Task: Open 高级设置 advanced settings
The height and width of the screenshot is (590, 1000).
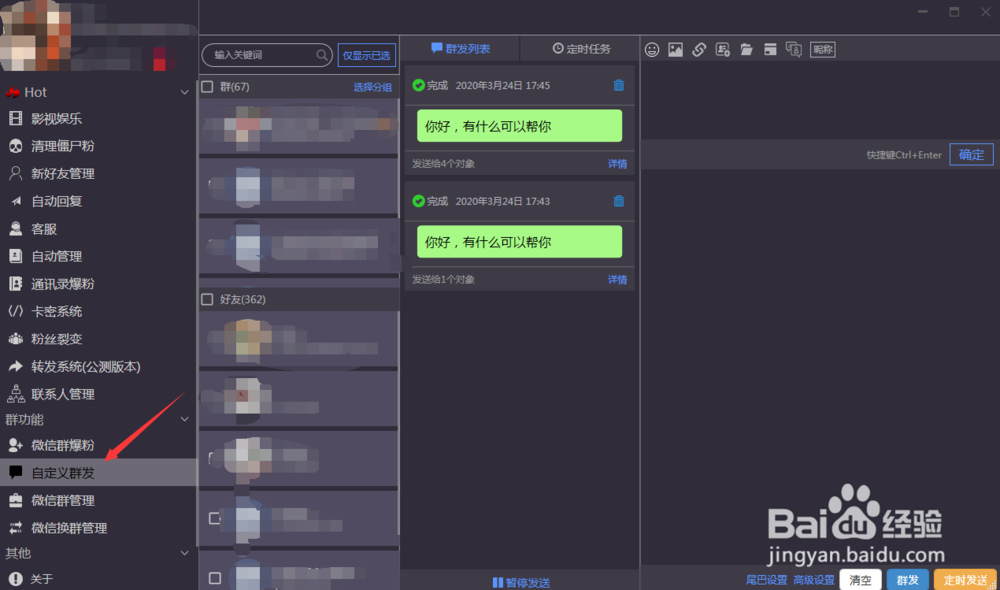Action: [814, 580]
